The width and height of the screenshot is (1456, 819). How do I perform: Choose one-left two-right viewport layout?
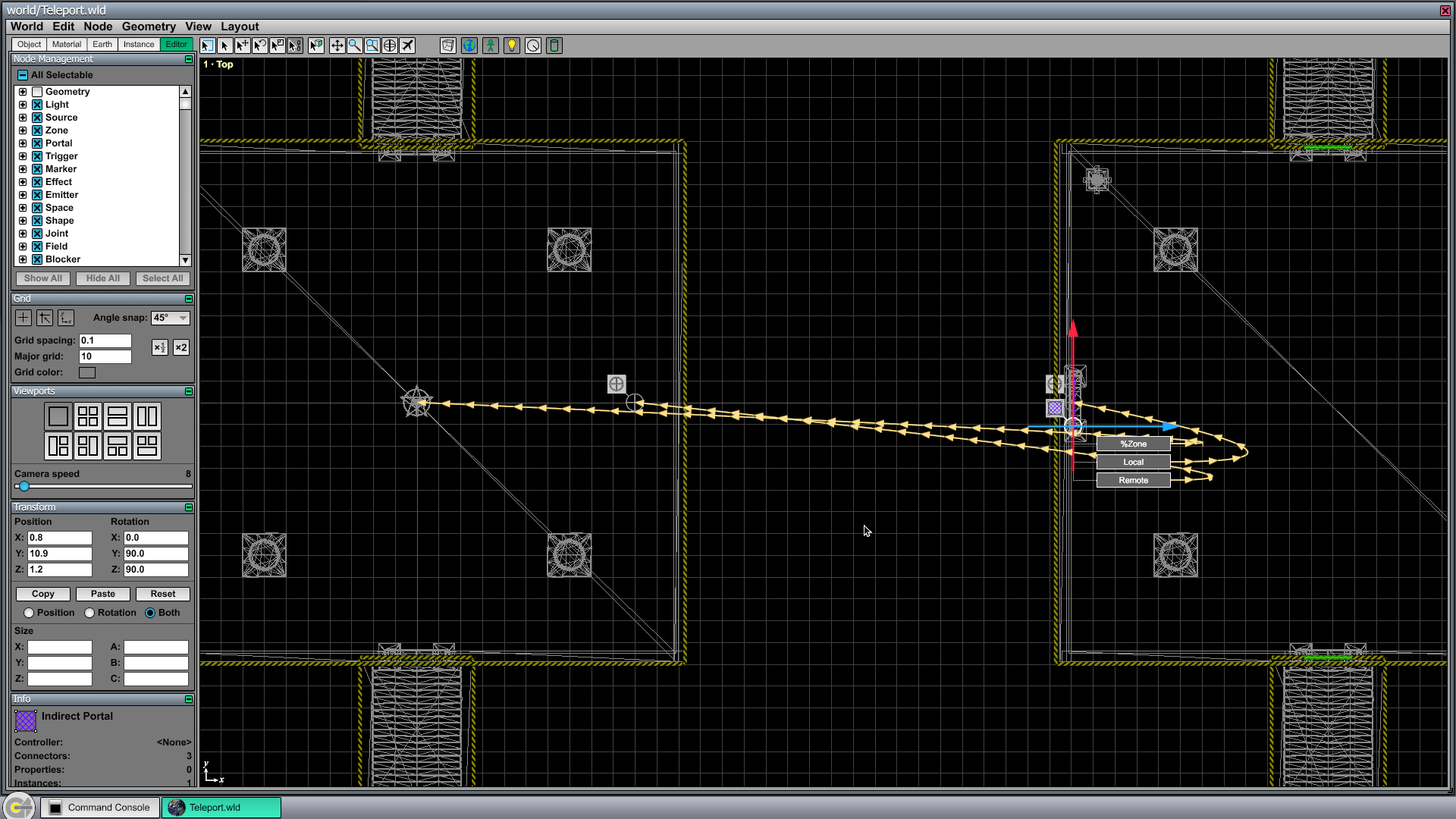(58, 446)
